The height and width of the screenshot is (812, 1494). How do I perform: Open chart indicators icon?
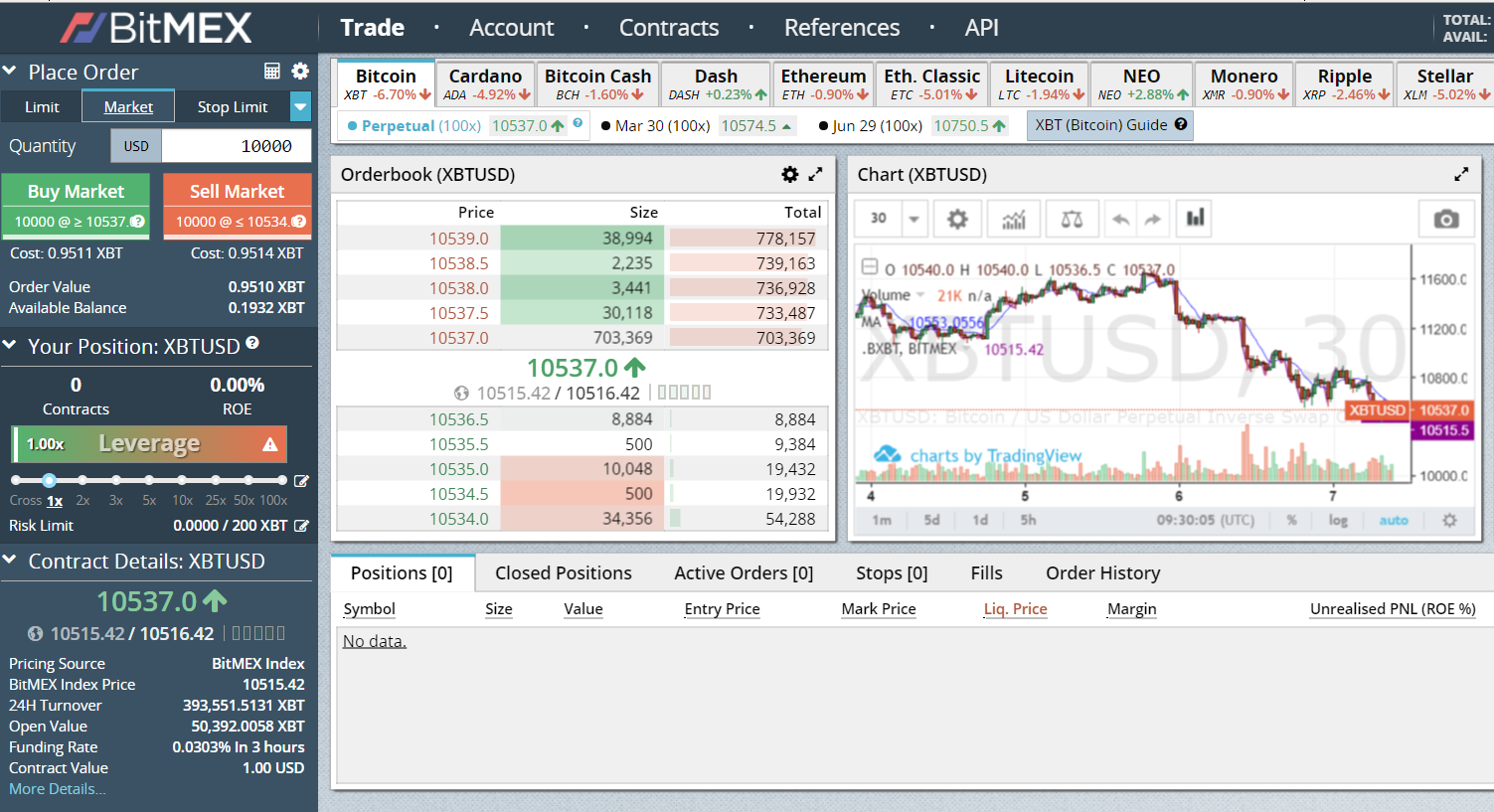click(x=1014, y=219)
